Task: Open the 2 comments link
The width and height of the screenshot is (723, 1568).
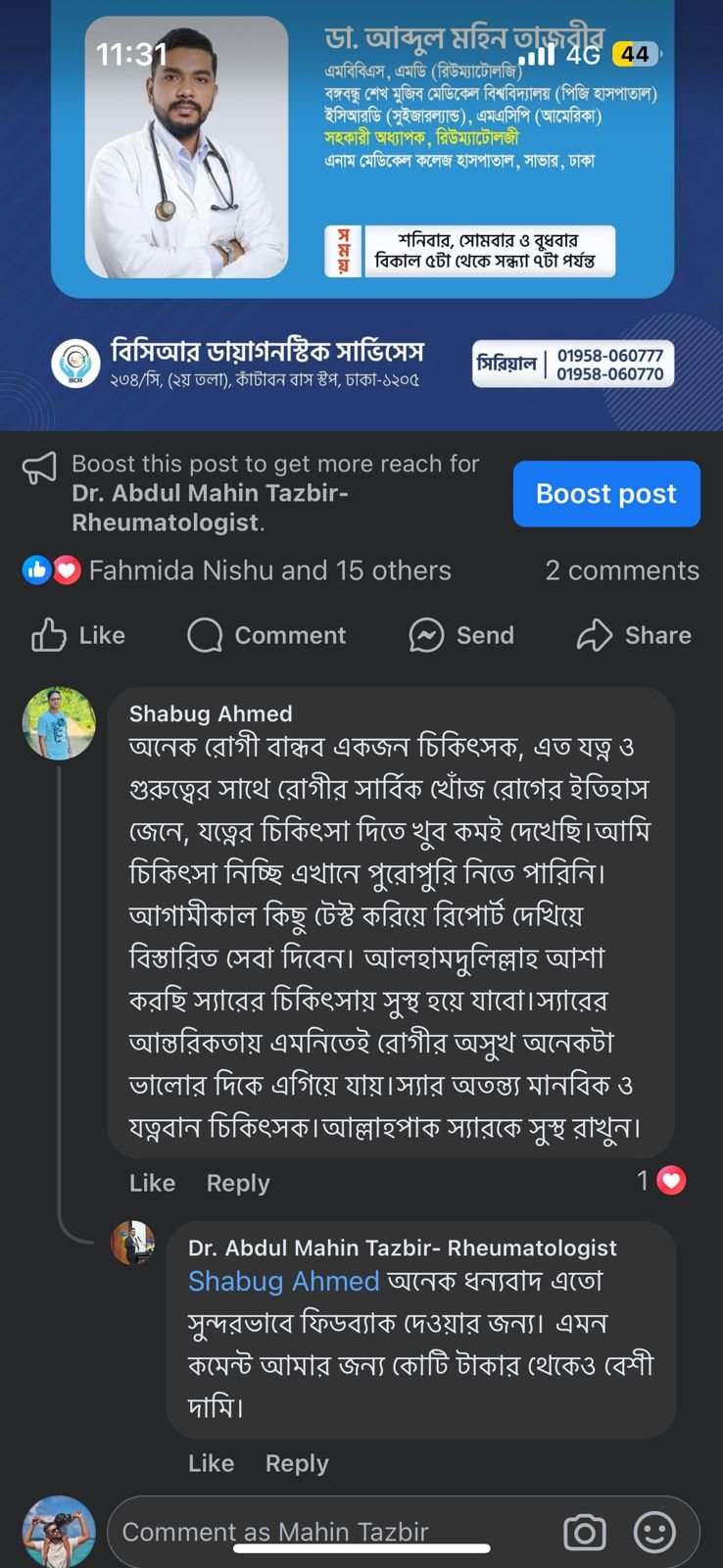Action: pyautogui.click(x=622, y=570)
